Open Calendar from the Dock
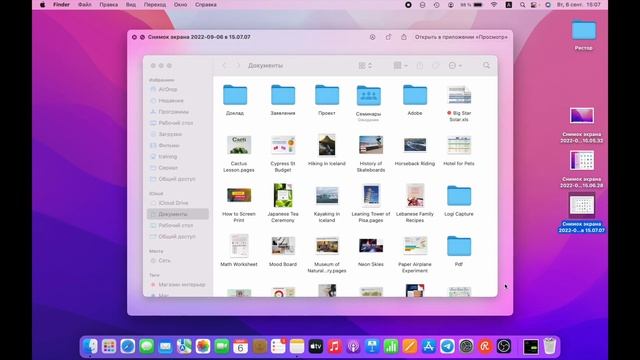Image resolution: width=640 pixels, height=360 pixels. (x=240, y=347)
